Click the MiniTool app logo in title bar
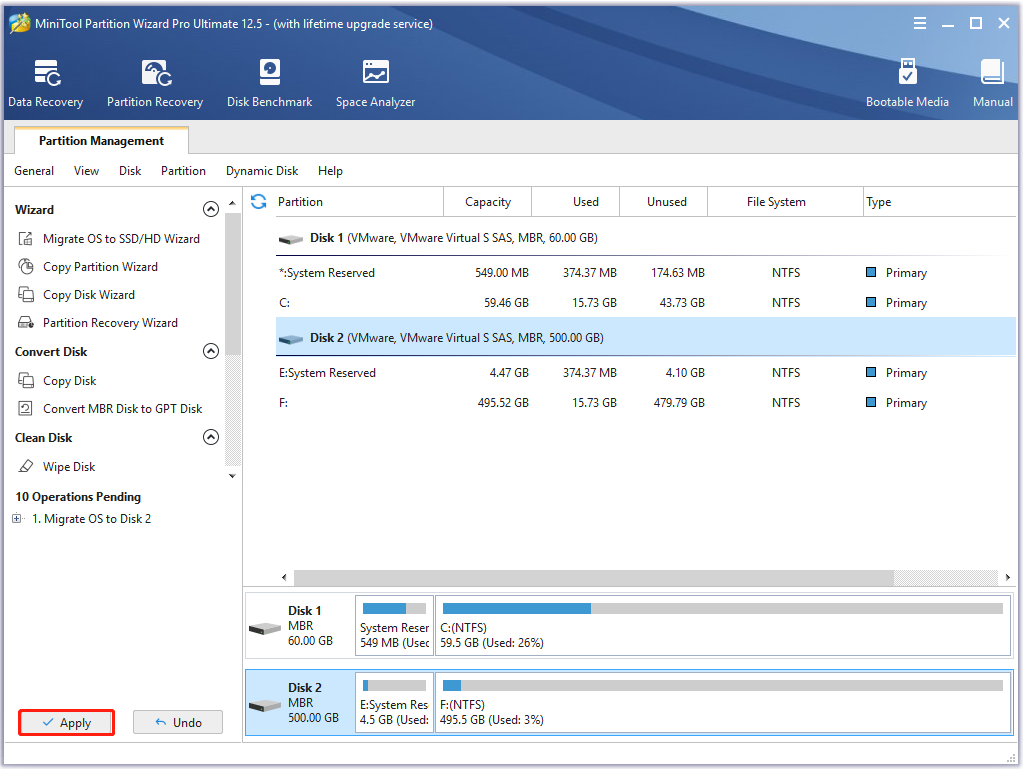This screenshot has height=771, width=1025. click(x=19, y=23)
